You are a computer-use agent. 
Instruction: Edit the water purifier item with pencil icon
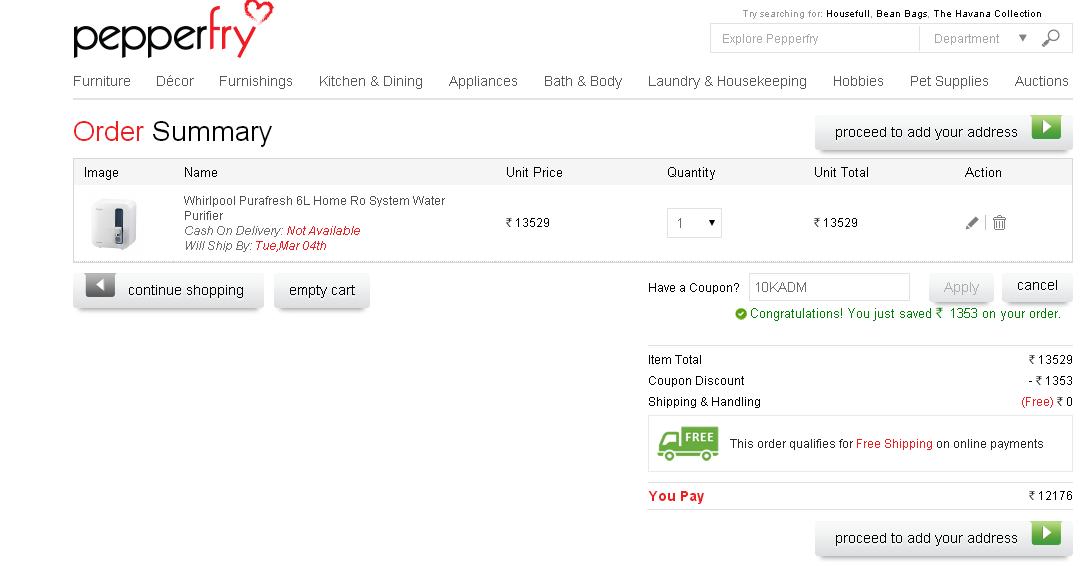(x=972, y=222)
